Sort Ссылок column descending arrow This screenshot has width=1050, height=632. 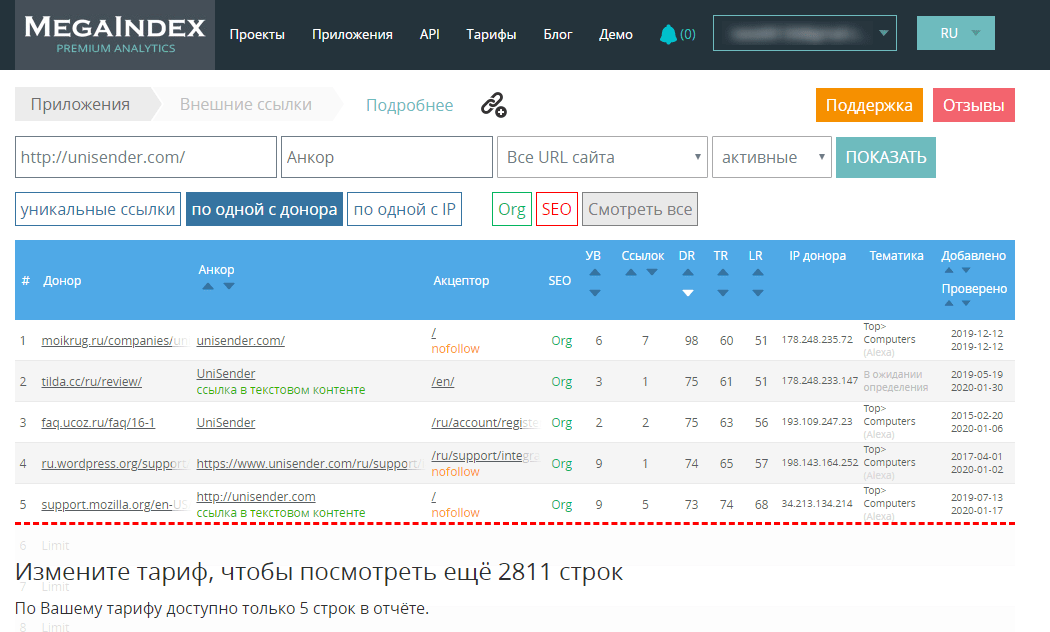652,272
